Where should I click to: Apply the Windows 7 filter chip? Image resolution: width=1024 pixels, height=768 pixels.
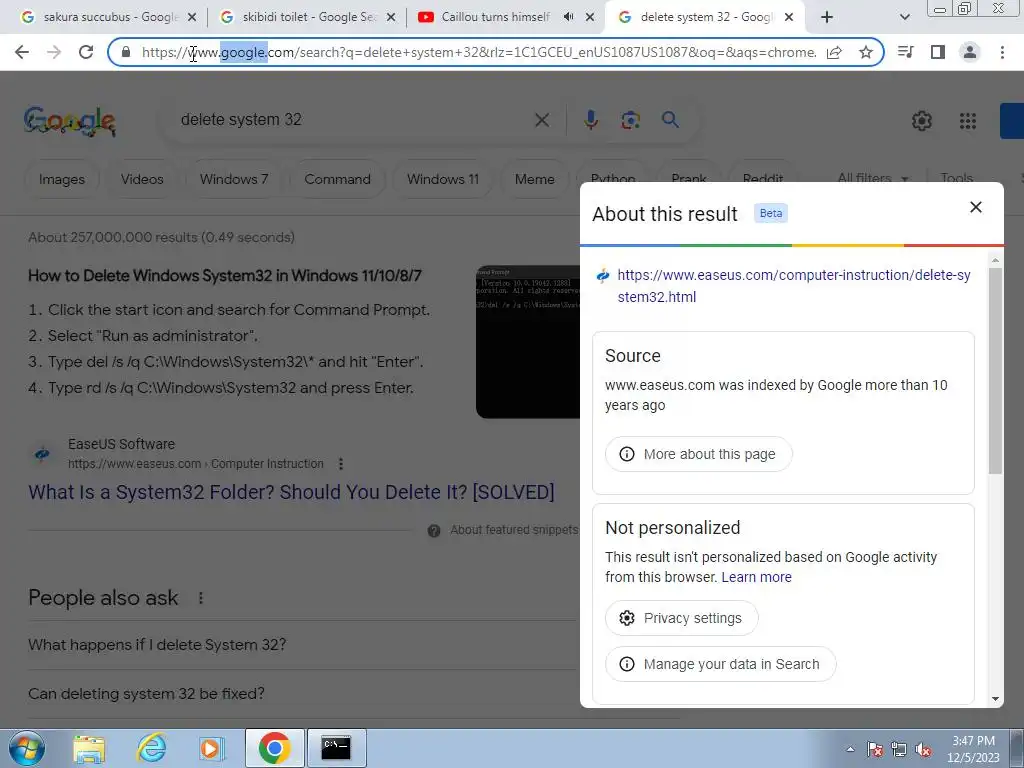coord(234,179)
